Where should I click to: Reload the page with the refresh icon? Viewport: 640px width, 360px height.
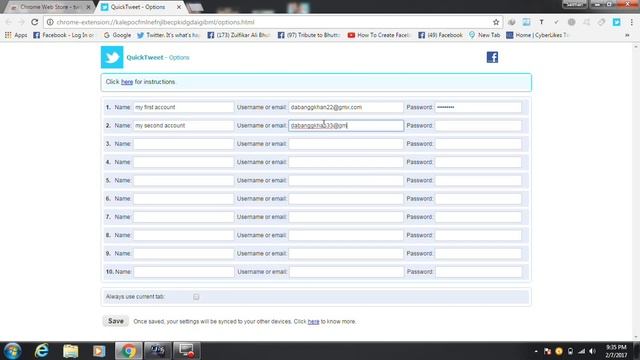35,22
